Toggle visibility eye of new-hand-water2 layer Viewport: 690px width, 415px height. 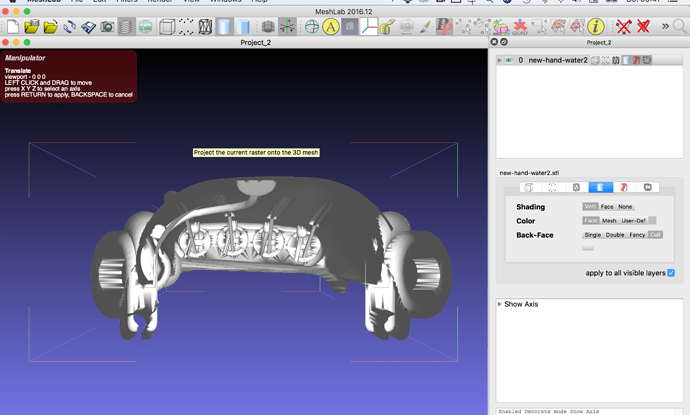[509, 60]
